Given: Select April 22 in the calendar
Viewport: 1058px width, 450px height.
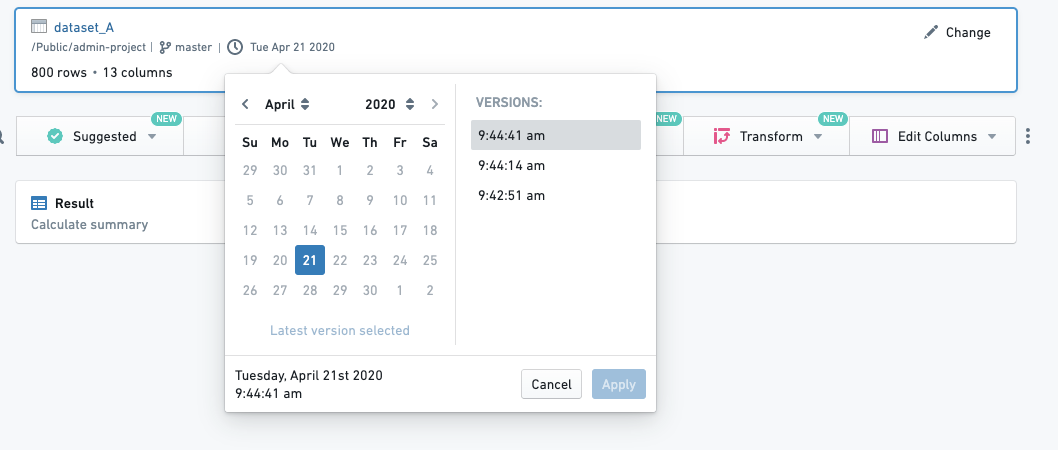Looking at the screenshot, I should tap(340, 260).
